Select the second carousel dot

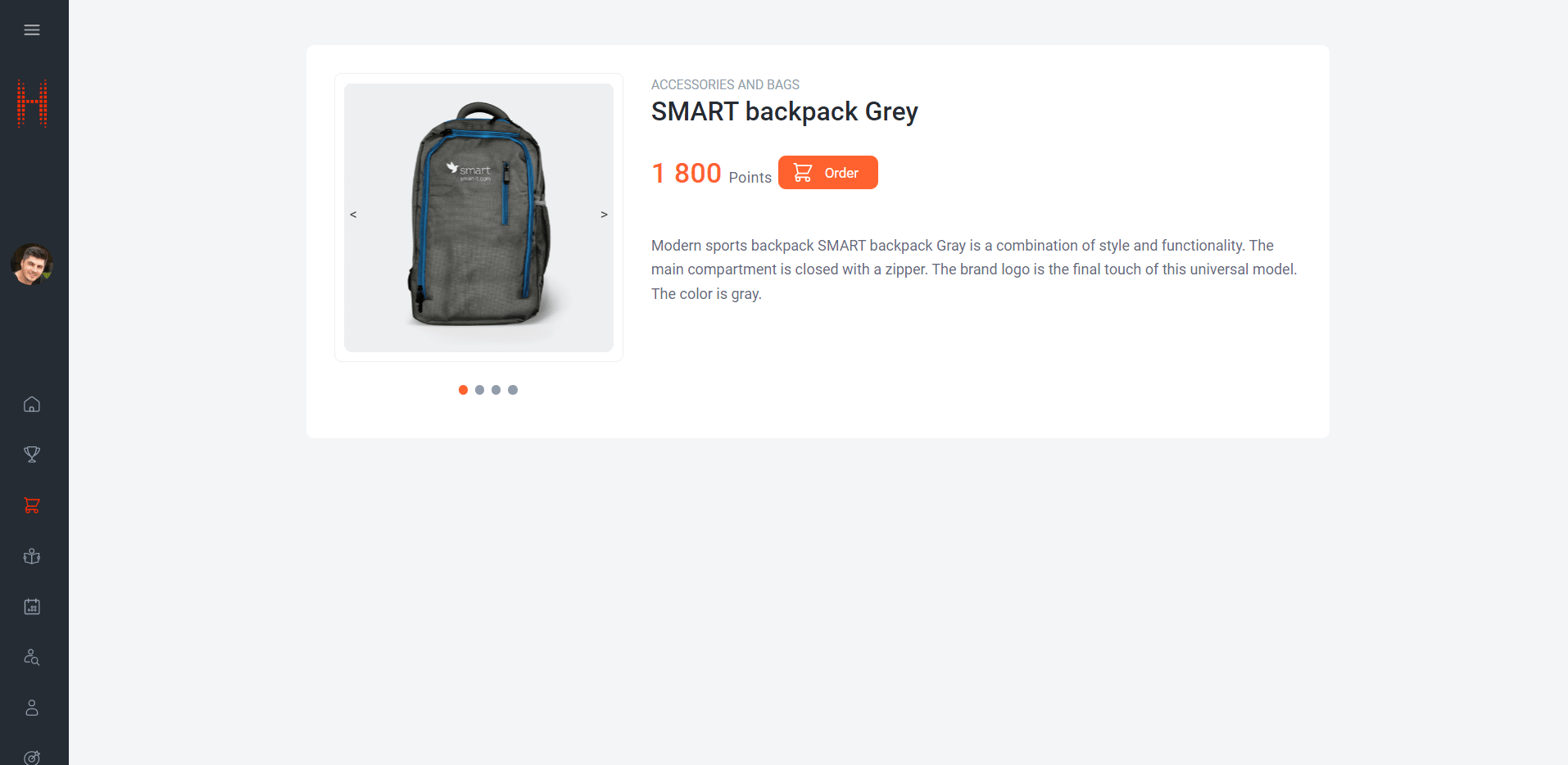(480, 390)
